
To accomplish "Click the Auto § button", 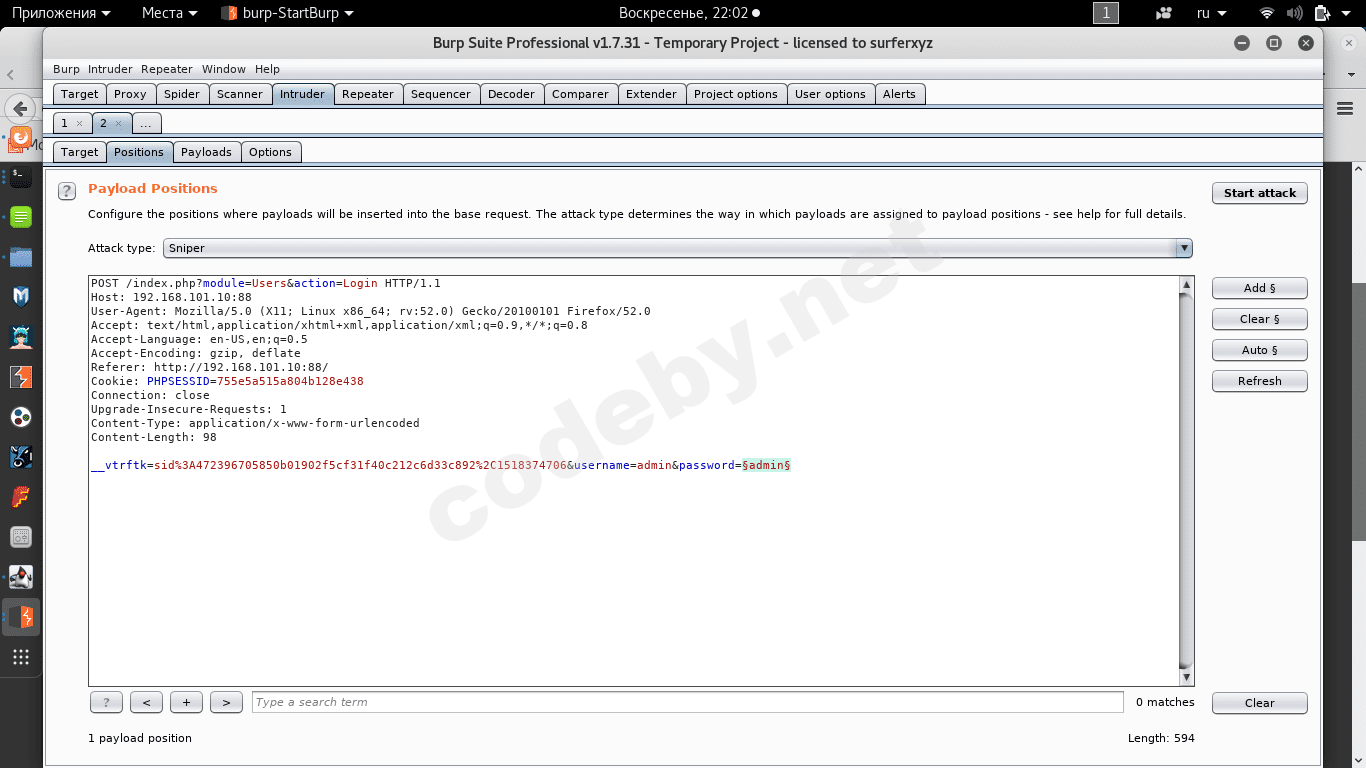I will (1259, 350).
